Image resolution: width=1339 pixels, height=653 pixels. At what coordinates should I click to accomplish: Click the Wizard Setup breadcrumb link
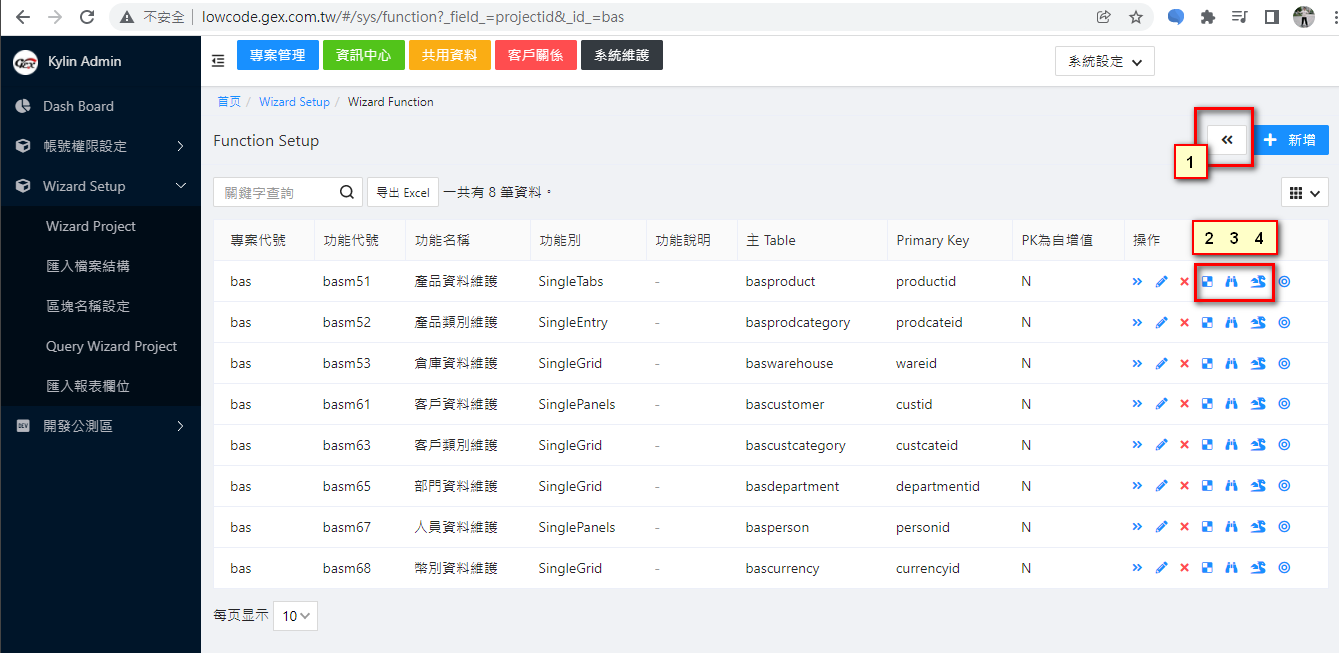coord(294,102)
